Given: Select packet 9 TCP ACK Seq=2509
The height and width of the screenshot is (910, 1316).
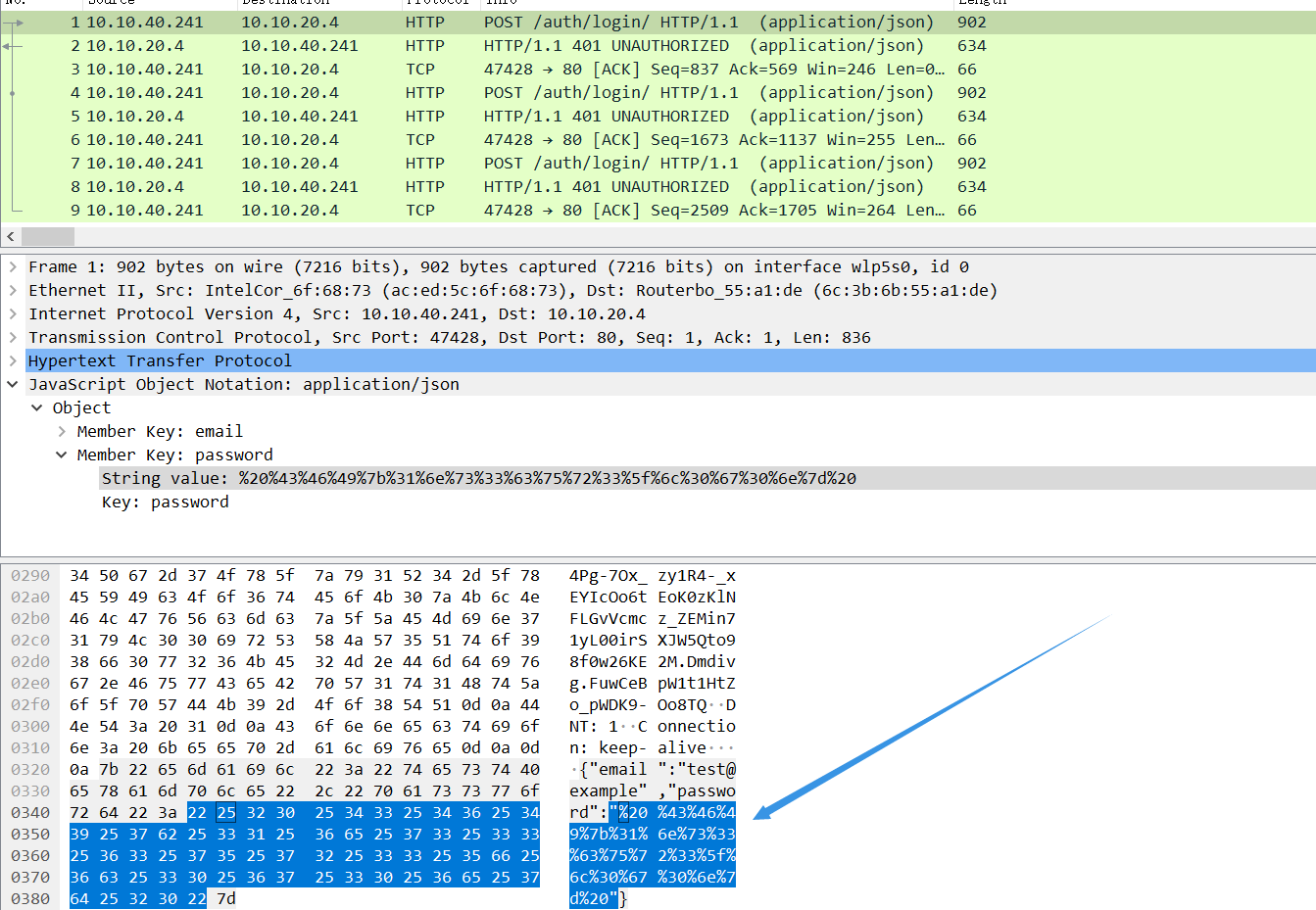Looking at the screenshot, I should pyautogui.click(x=658, y=210).
